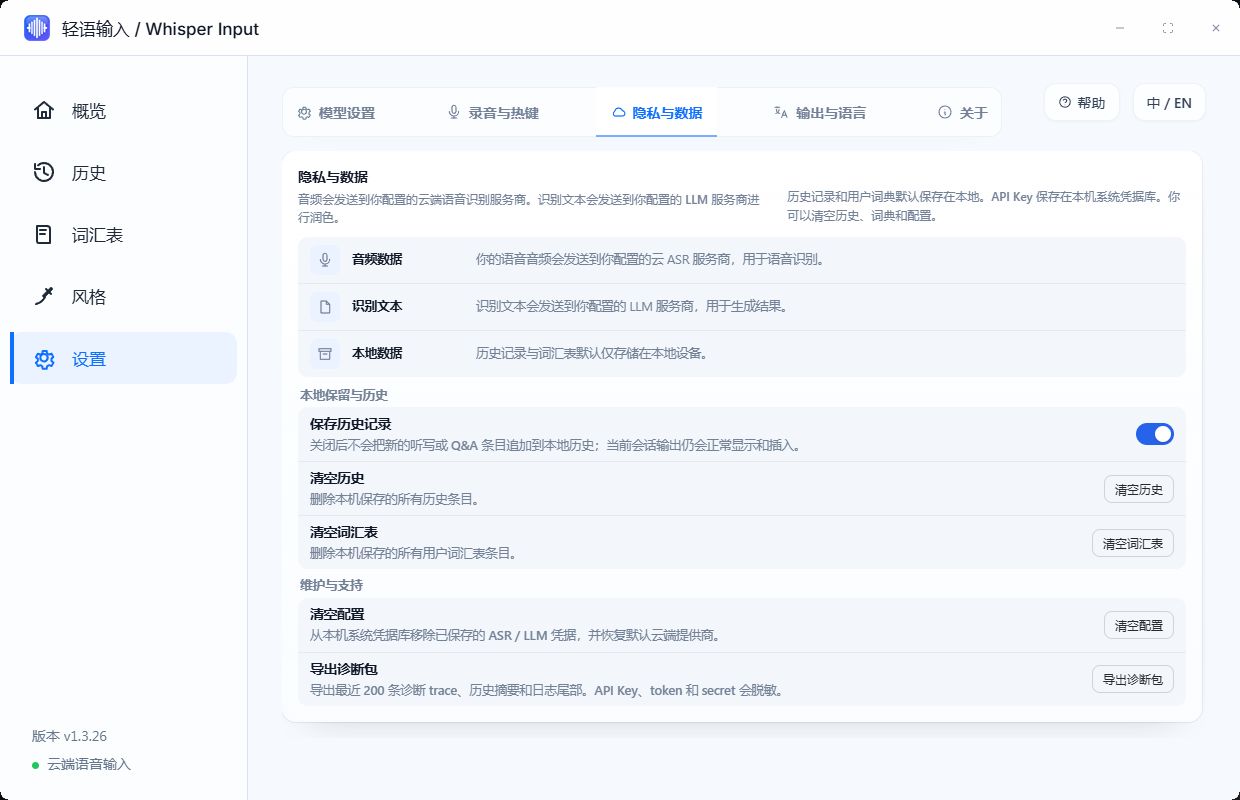Viewport: 1240px width, 800px height.
Task: Click the microphone icon in 录音与热键 tab
Action: [454, 112]
